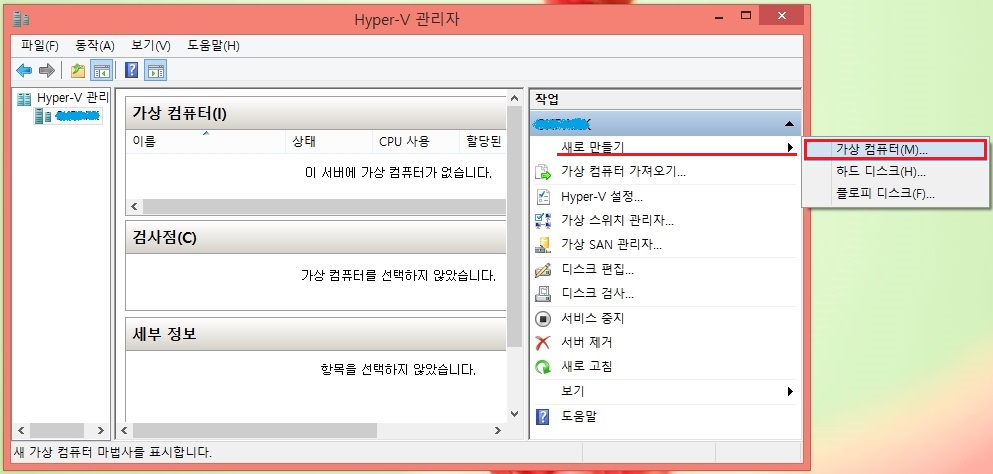This screenshot has width=993, height=474.
Task: Open the 보기(V) menu
Action: click(151, 46)
